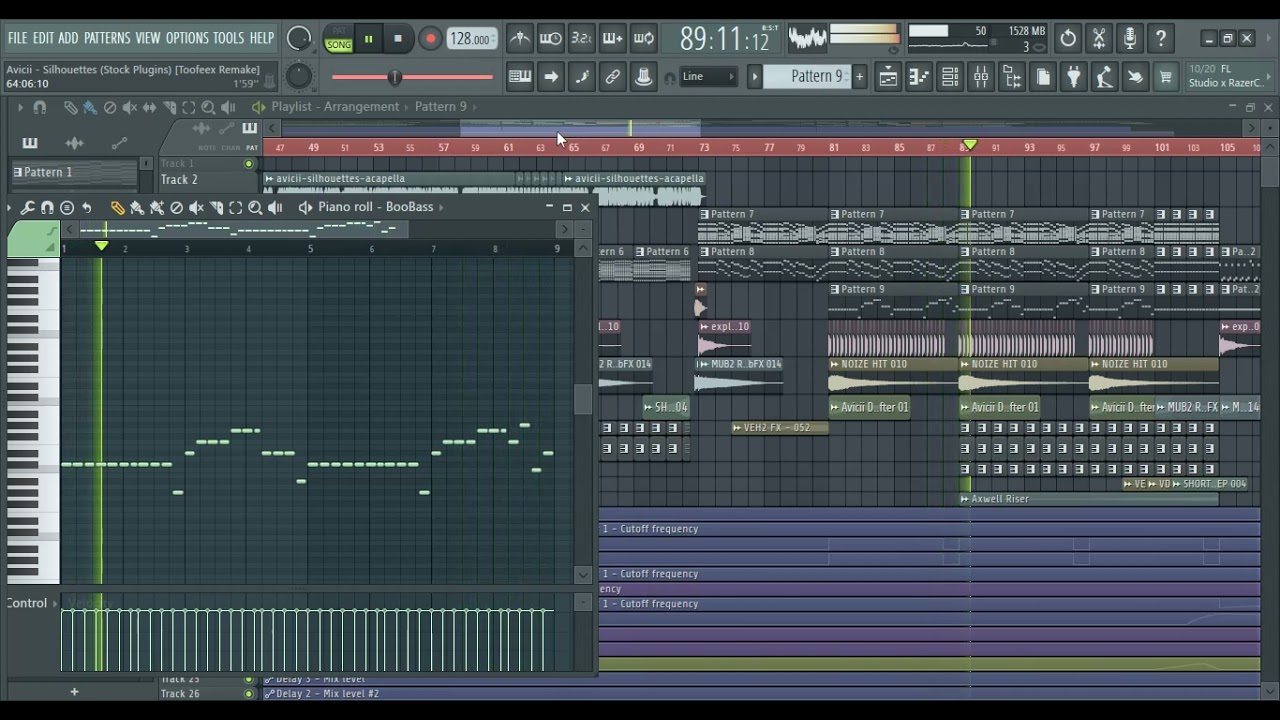Image resolution: width=1280 pixels, height=720 pixels.
Task: Select Pattern 1 in the picker panel
Action: (72, 172)
